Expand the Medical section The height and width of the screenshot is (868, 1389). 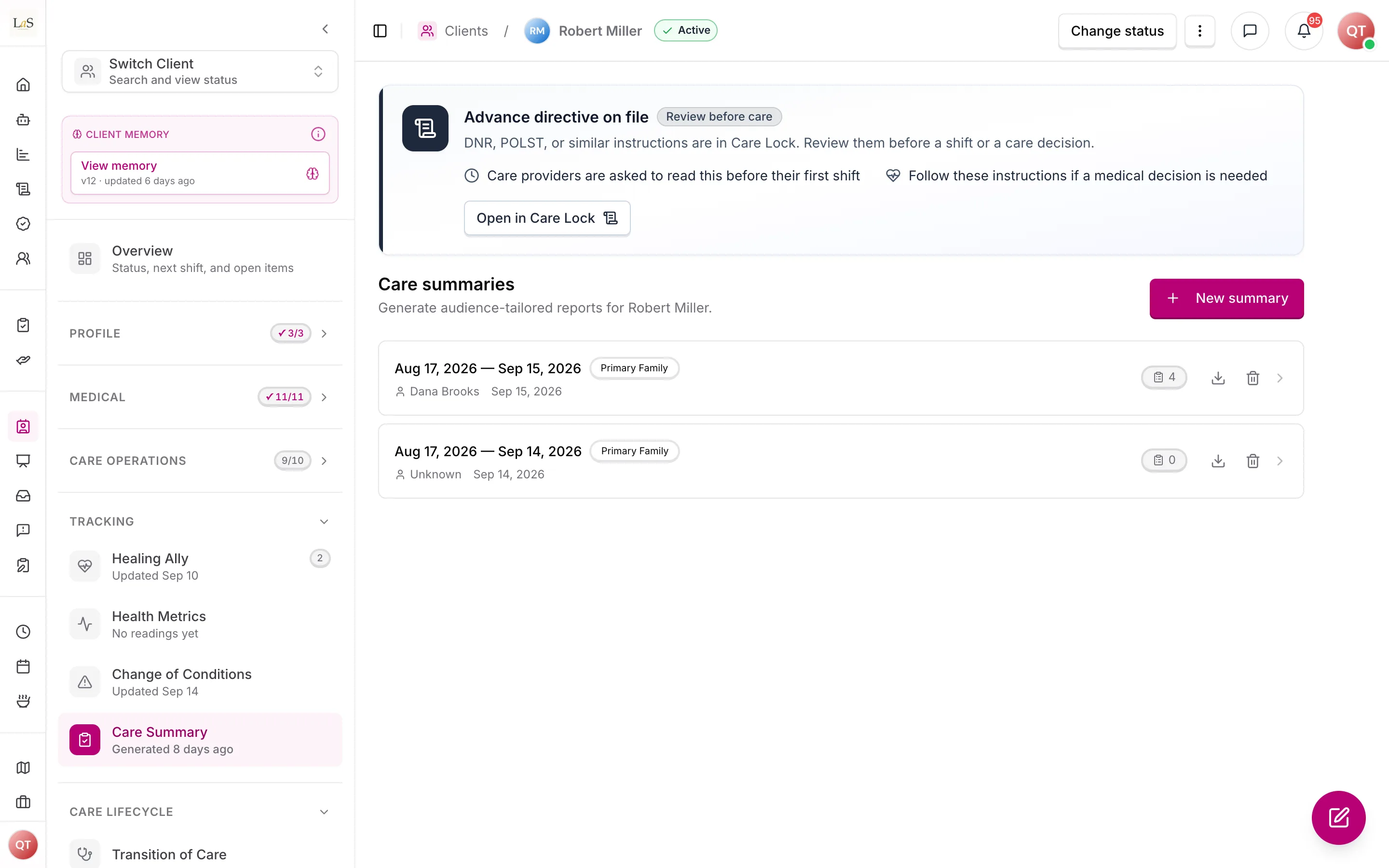(x=200, y=397)
